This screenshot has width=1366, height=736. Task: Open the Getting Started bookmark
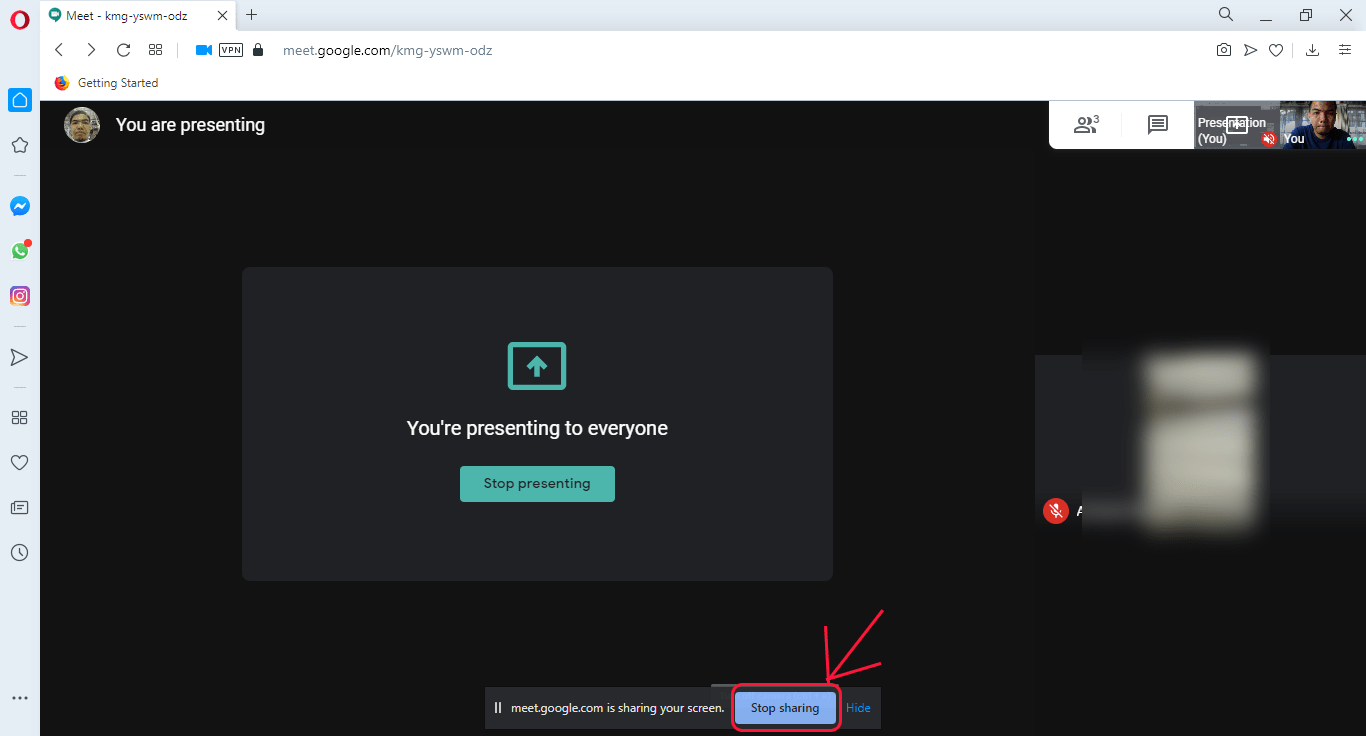(x=105, y=83)
